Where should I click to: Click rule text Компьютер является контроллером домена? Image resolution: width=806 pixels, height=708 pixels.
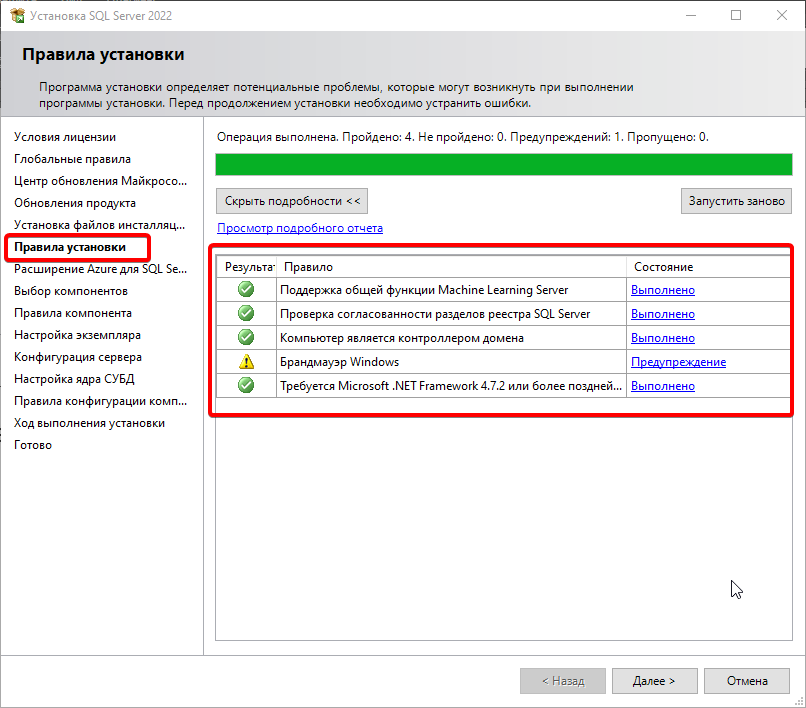pyautogui.click(x=402, y=338)
